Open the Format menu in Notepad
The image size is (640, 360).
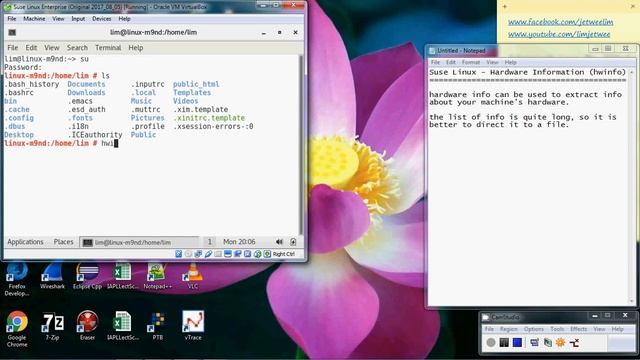pos(471,62)
